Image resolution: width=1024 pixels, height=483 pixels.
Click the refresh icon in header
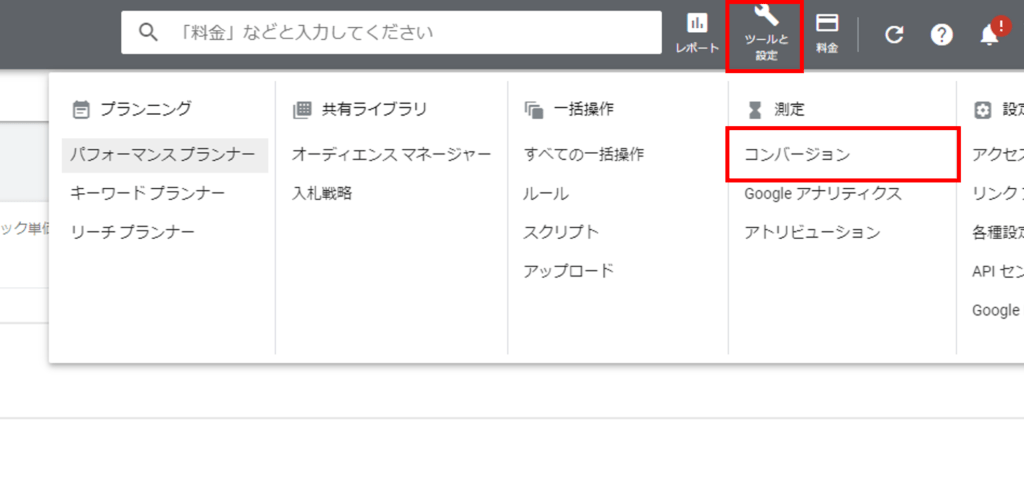coord(894,35)
